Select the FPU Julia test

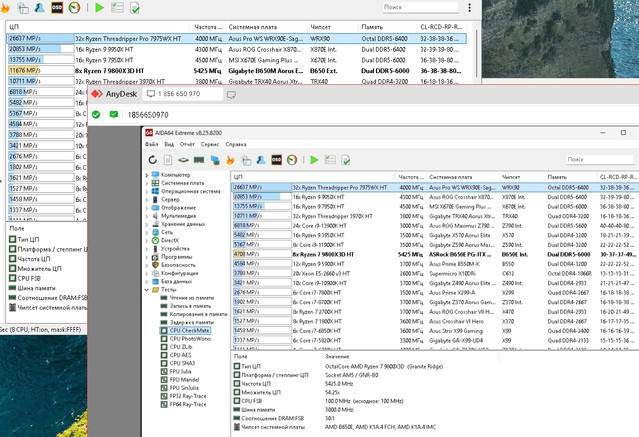click(181, 371)
